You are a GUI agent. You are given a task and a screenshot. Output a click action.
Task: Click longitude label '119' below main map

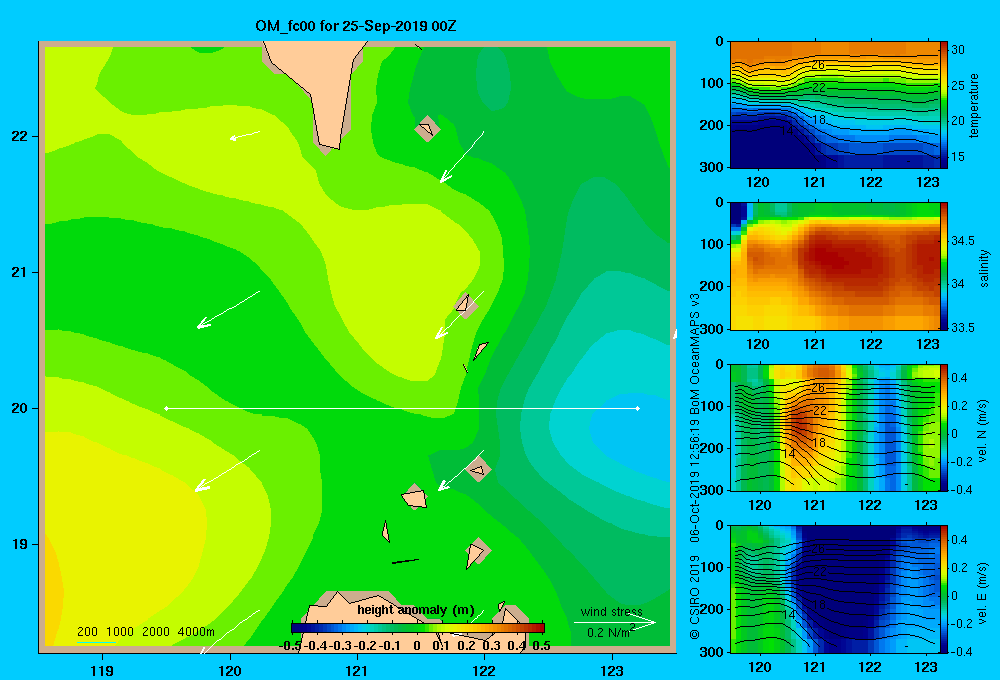click(x=103, y=670)
